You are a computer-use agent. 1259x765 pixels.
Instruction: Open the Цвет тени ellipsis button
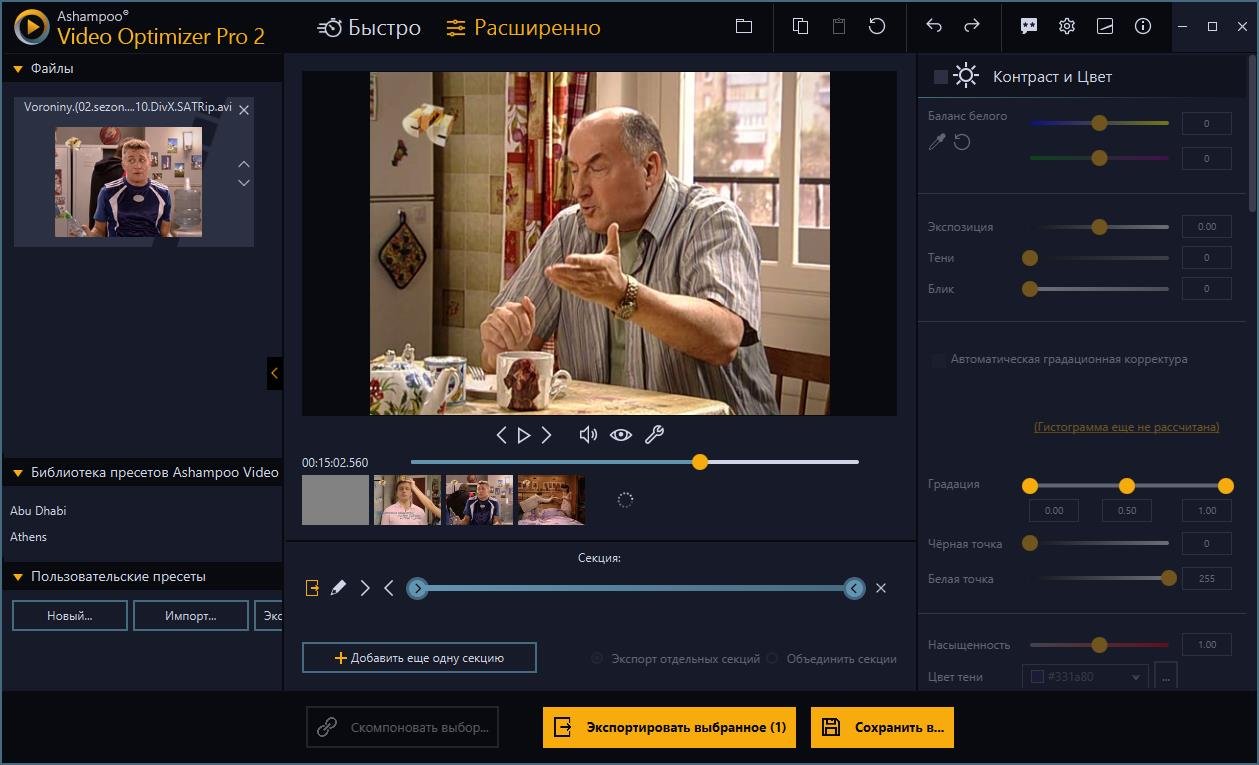1165,677
